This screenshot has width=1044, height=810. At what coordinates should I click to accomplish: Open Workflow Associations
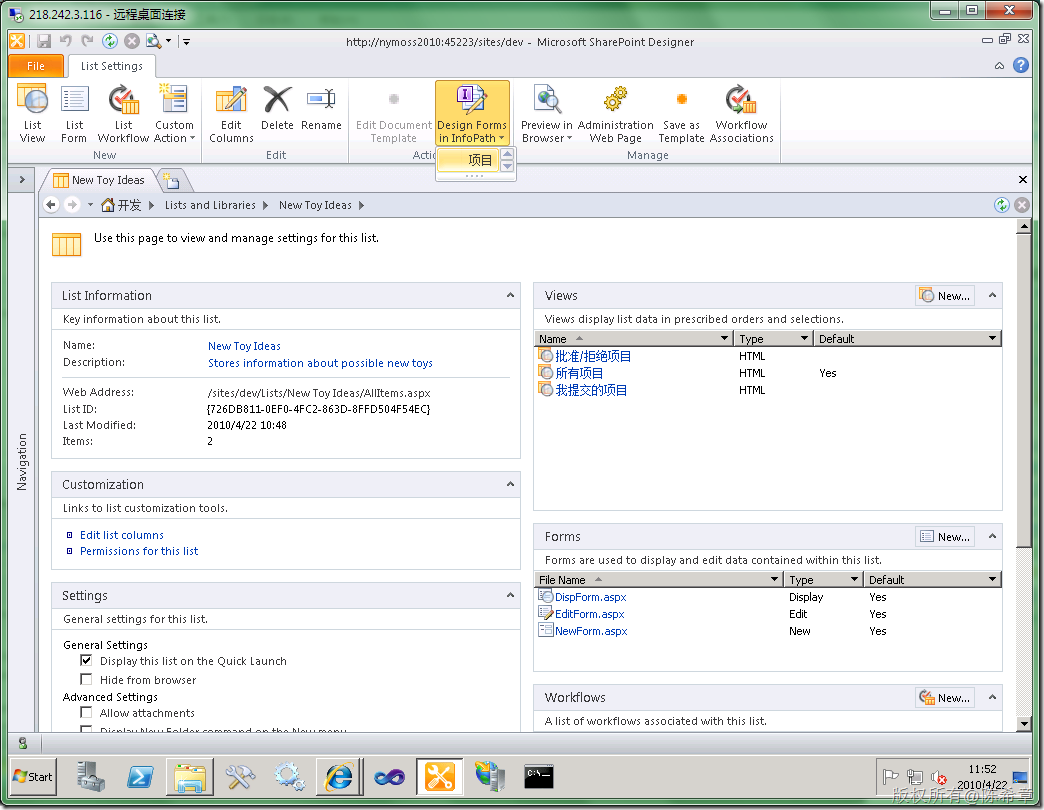click(741, 114)
